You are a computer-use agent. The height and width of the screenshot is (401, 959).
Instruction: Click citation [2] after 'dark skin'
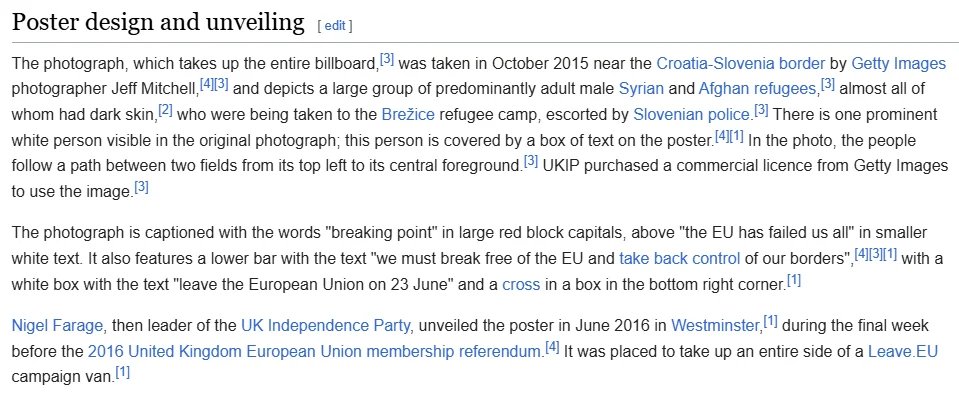(166, 111)
